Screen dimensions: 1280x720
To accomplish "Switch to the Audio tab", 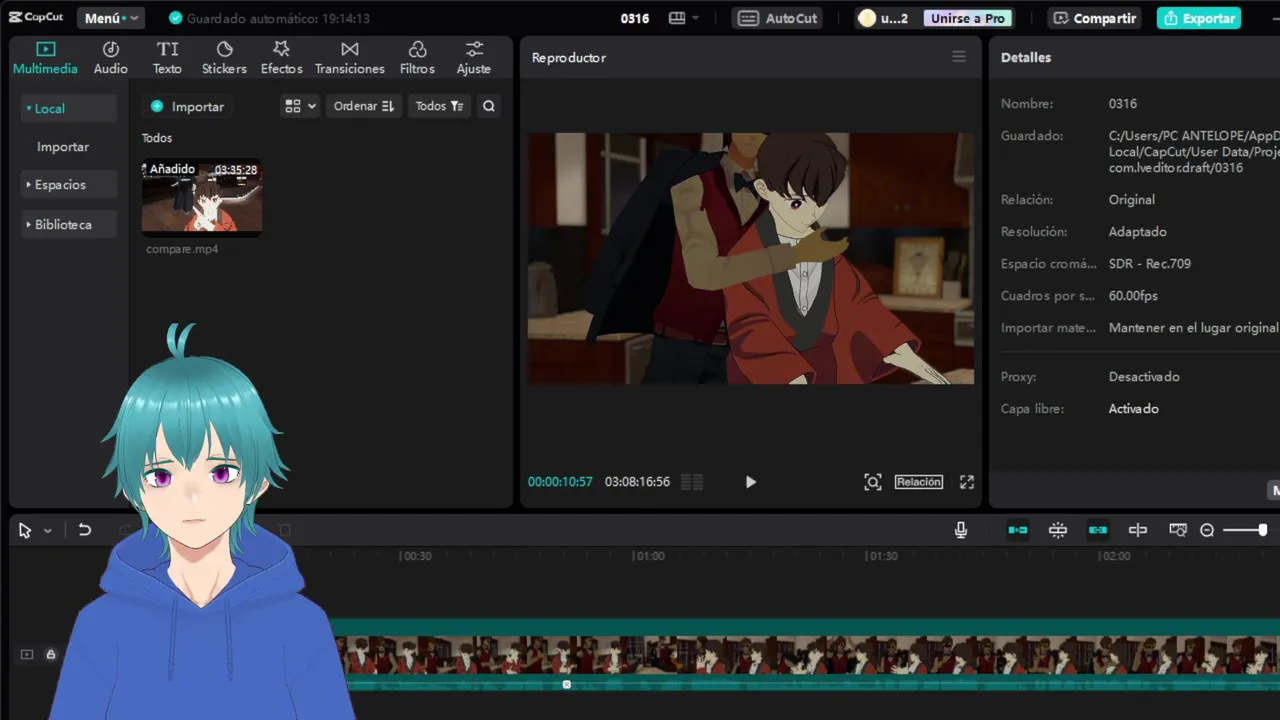I will tap(110, 58).
